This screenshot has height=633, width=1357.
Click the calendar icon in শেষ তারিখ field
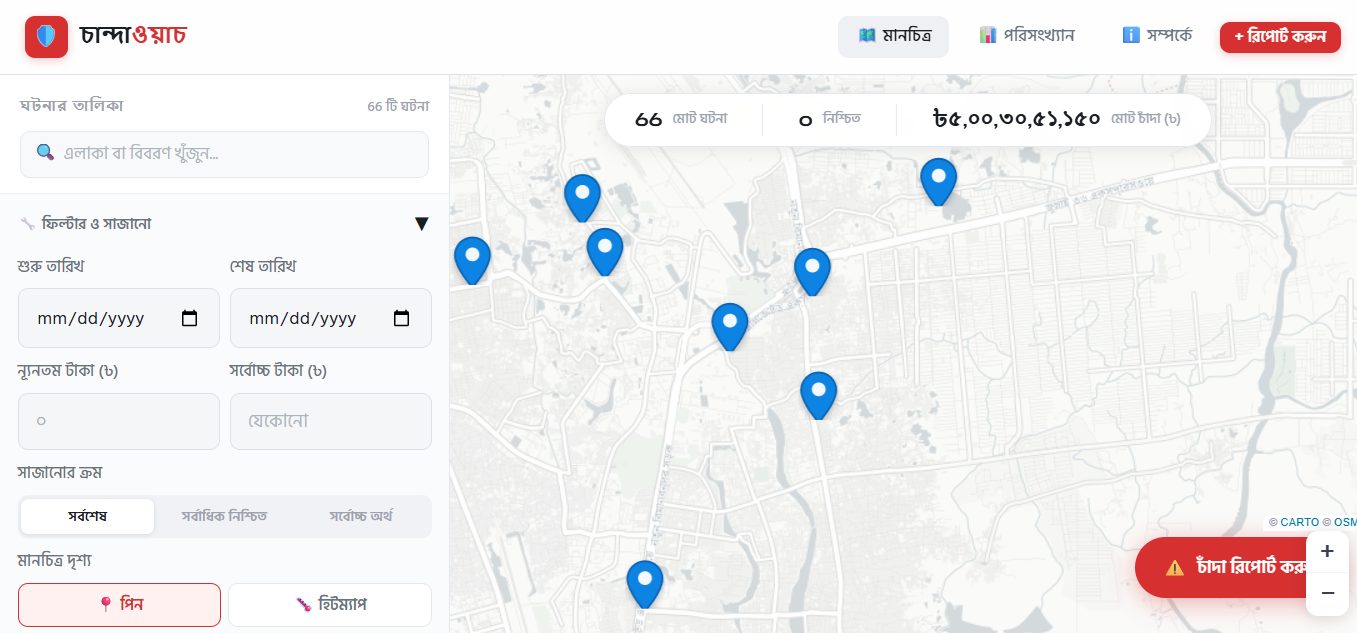coord(401,319)
